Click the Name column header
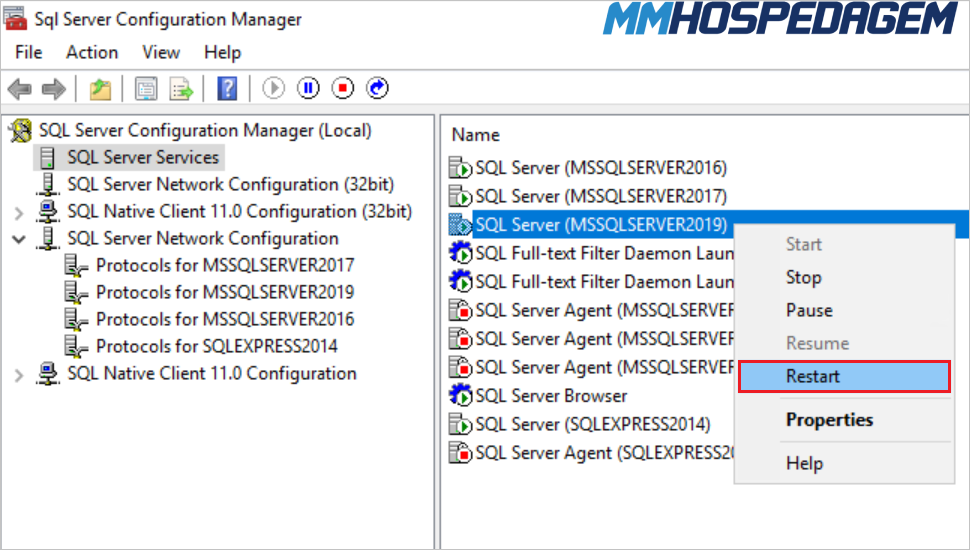Screen dimensions: 970x550 click(476, 135)
